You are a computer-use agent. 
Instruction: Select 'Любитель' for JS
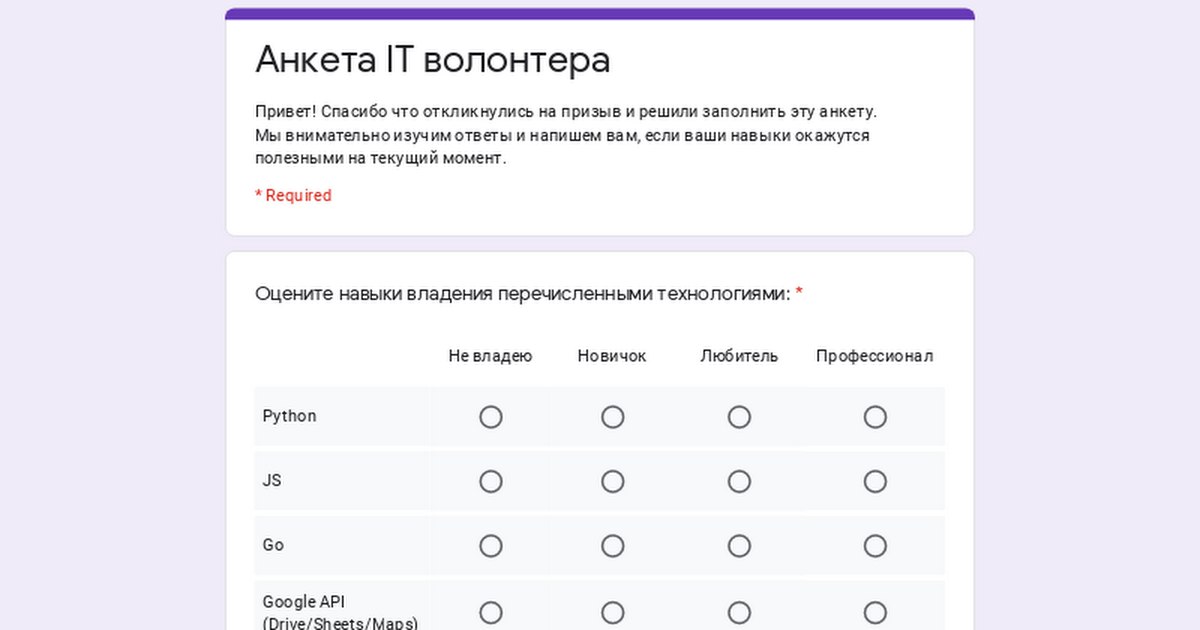(x=739, y=482)
